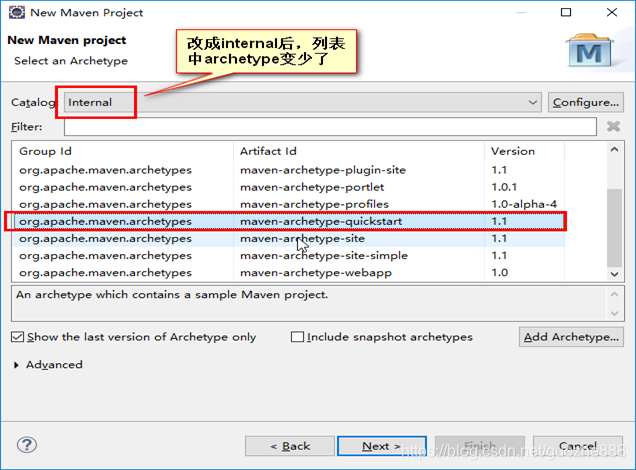Close the New Maven Project dialog
Image resolution: width=636 pixels, height=470 pixels.
(612, 13)
